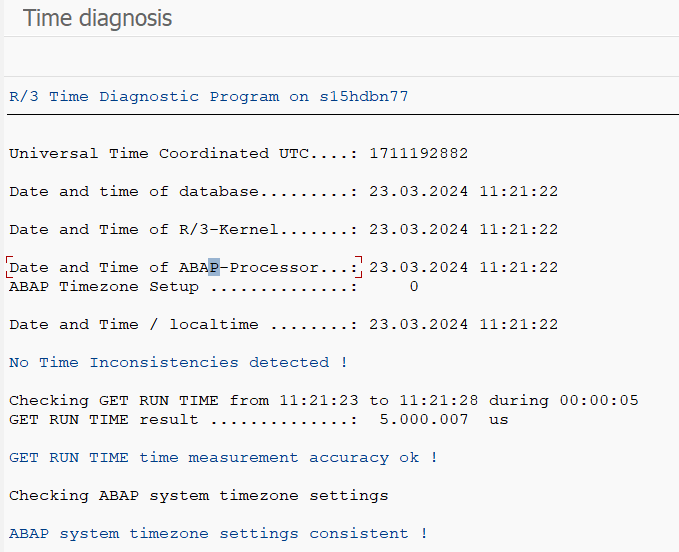Viewport: 679px width, 552px height.
Task: Select the R/3-Kernel date and time value
Action: click(463, 230)
